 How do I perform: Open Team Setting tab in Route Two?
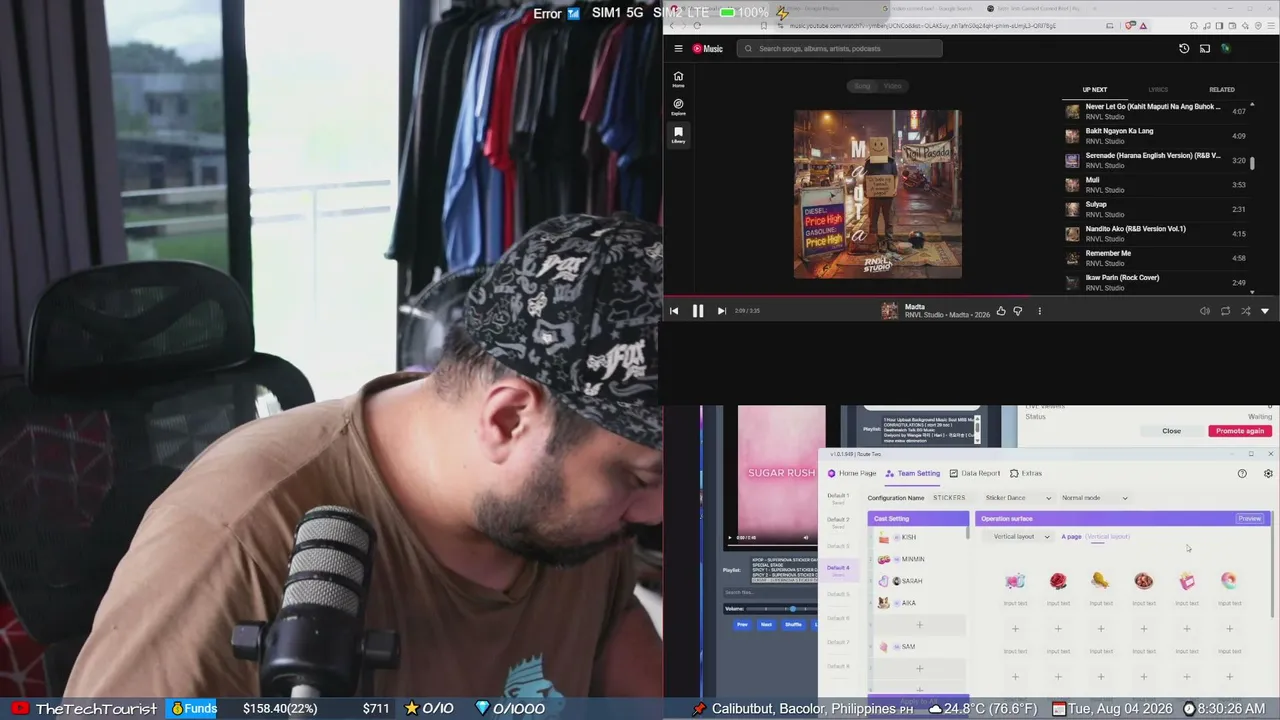click(913, 473)
